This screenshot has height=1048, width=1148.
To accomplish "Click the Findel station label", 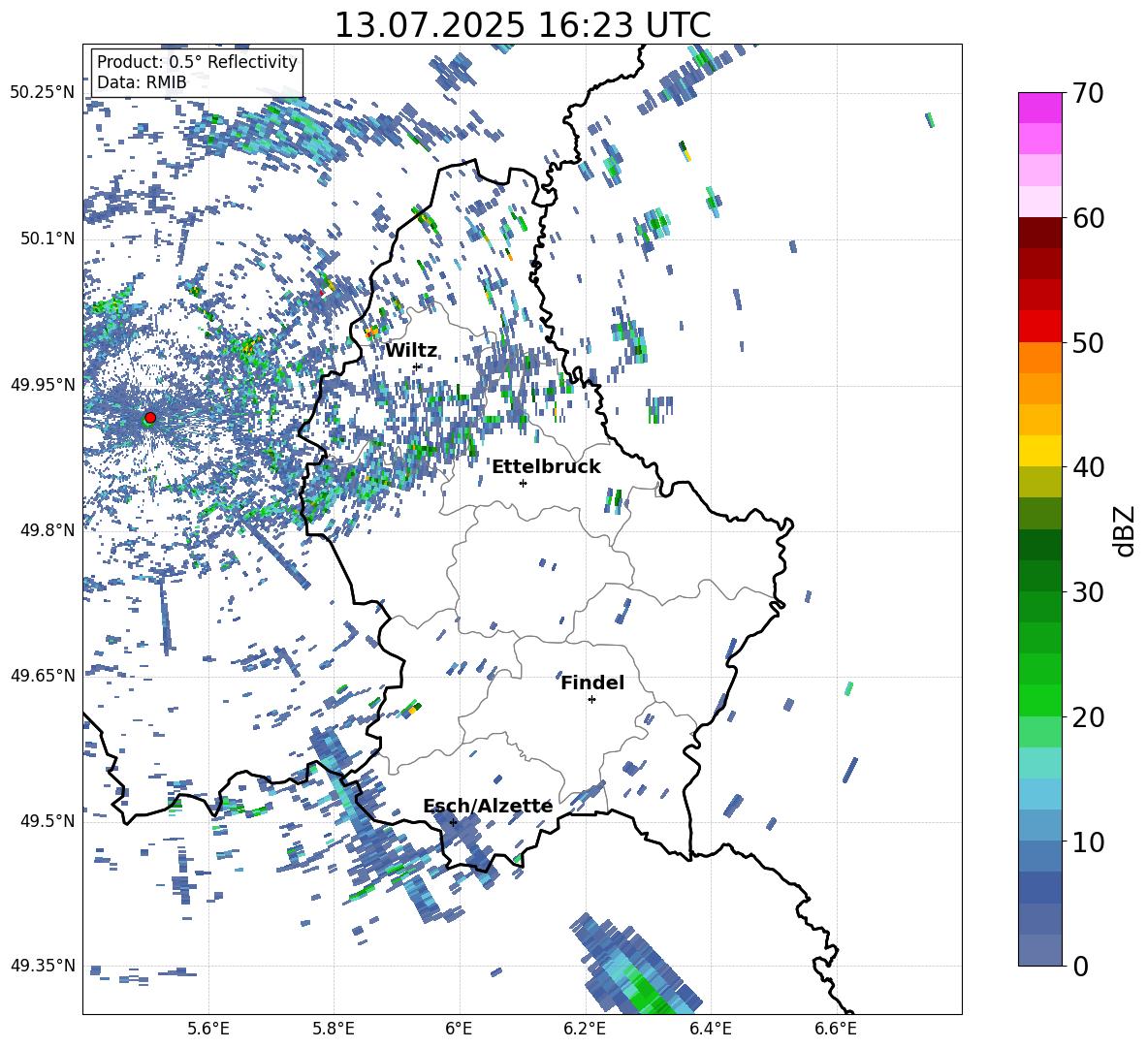I will coord(592,683).
